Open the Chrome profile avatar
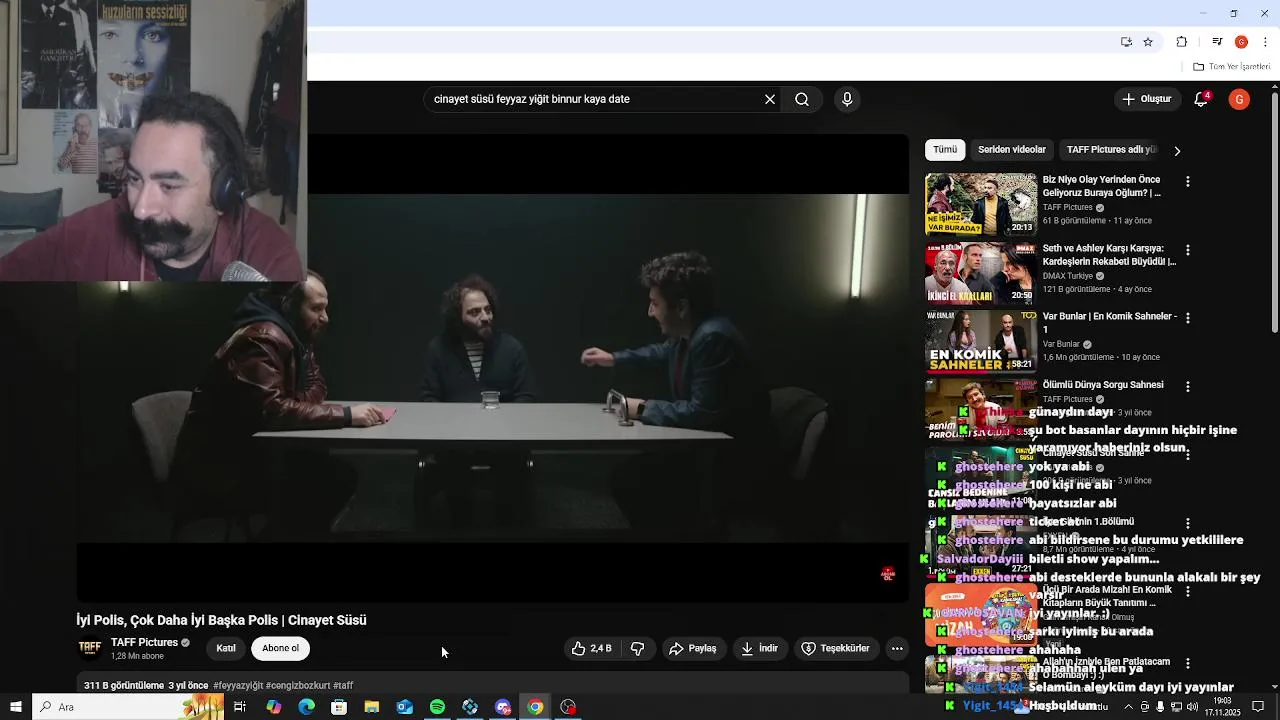1280x720 pixels. point(1241,42)
